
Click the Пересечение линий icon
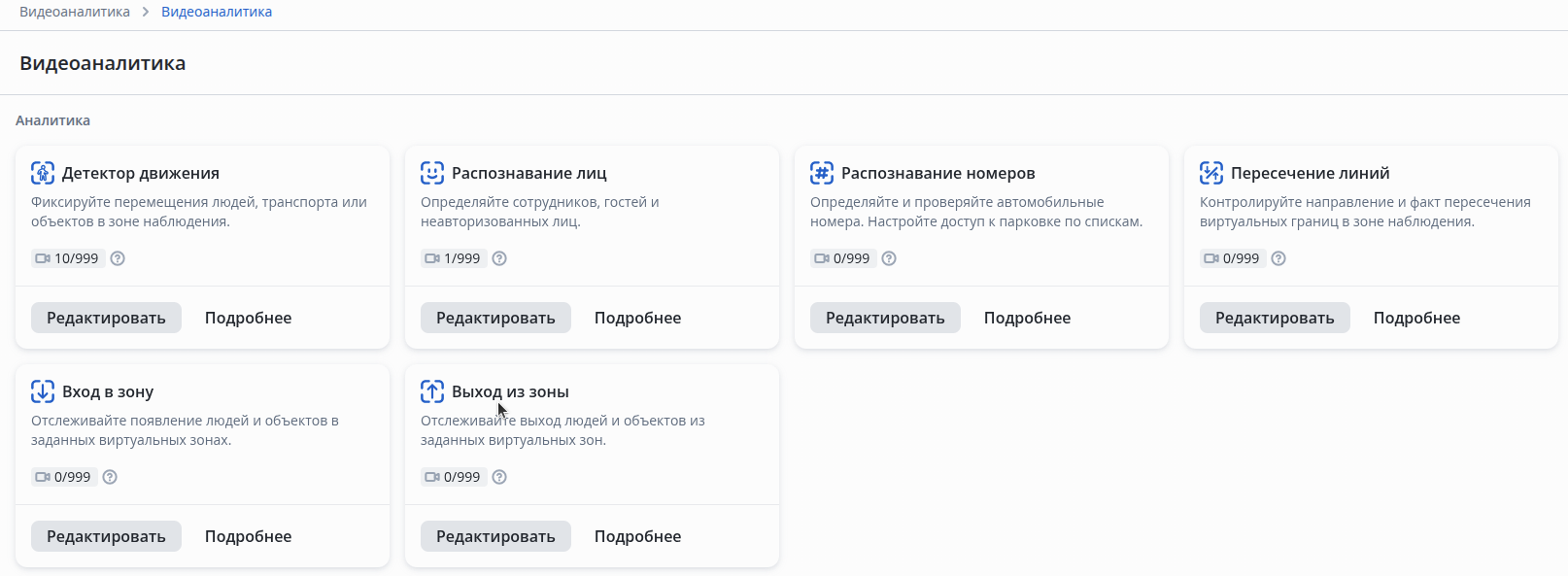pos(1211,173)
